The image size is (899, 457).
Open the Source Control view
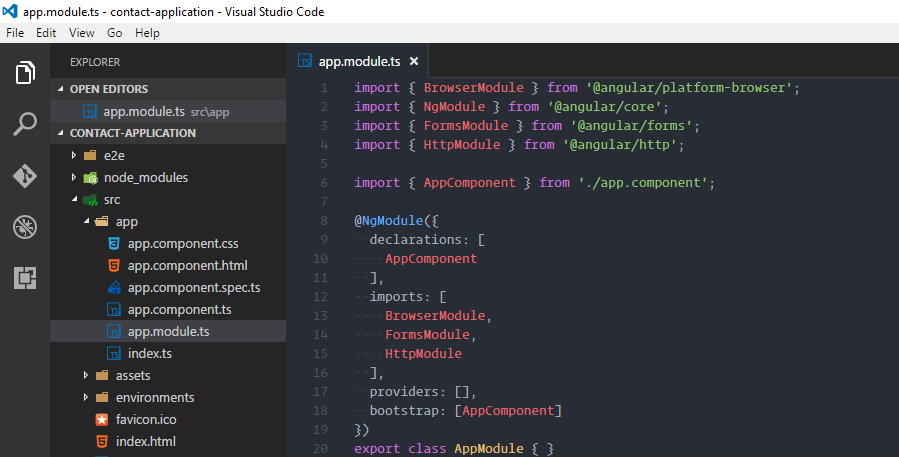point(25,176)
